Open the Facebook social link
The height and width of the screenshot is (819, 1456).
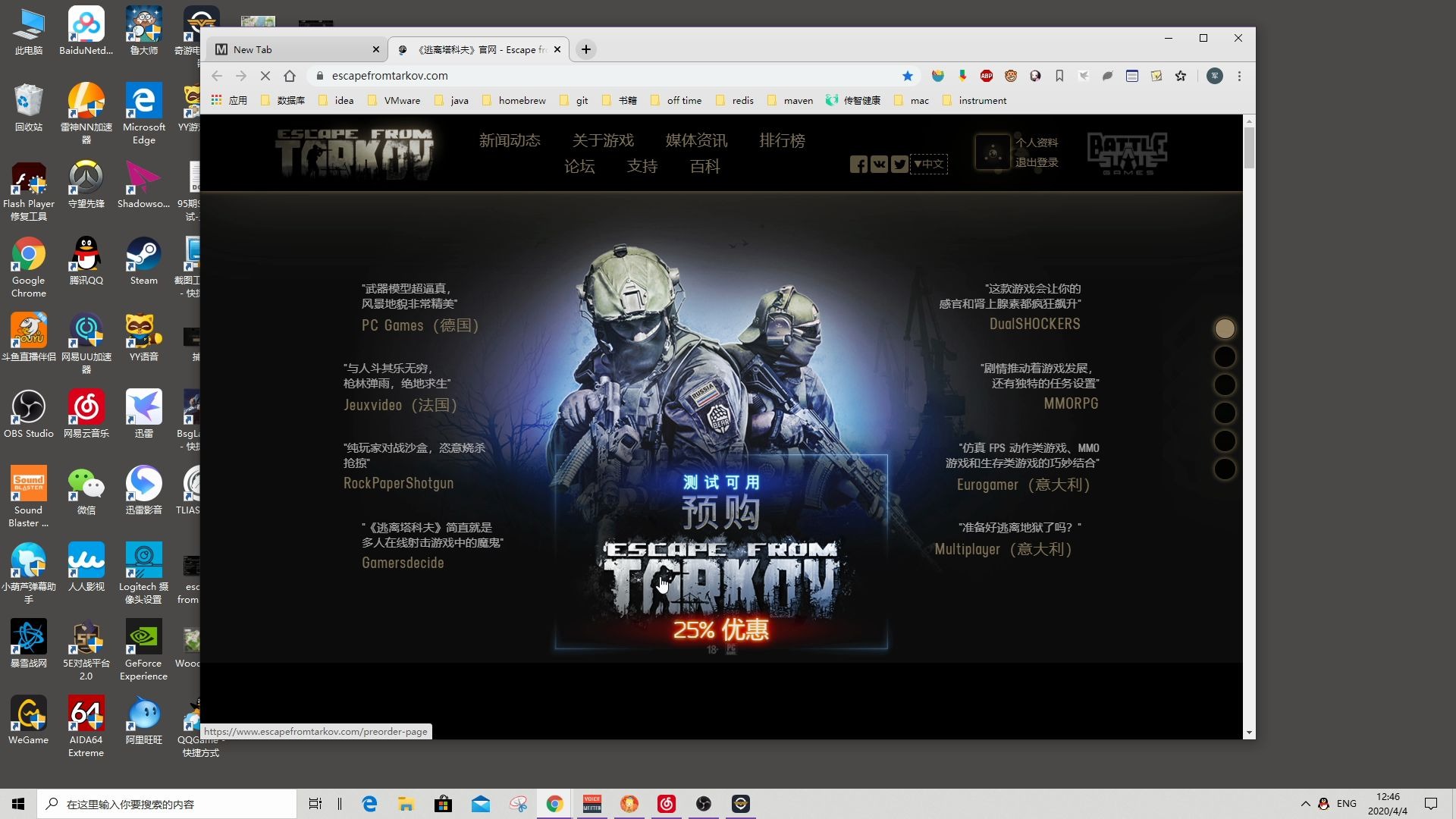pyautogui.click(x=858, y=165)
